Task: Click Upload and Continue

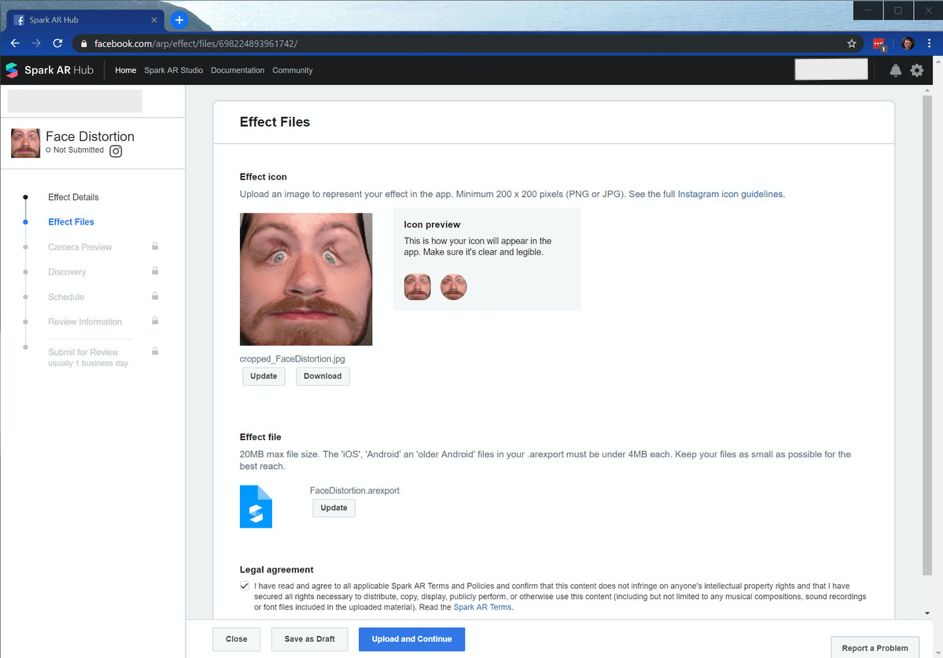Action: 411,639
